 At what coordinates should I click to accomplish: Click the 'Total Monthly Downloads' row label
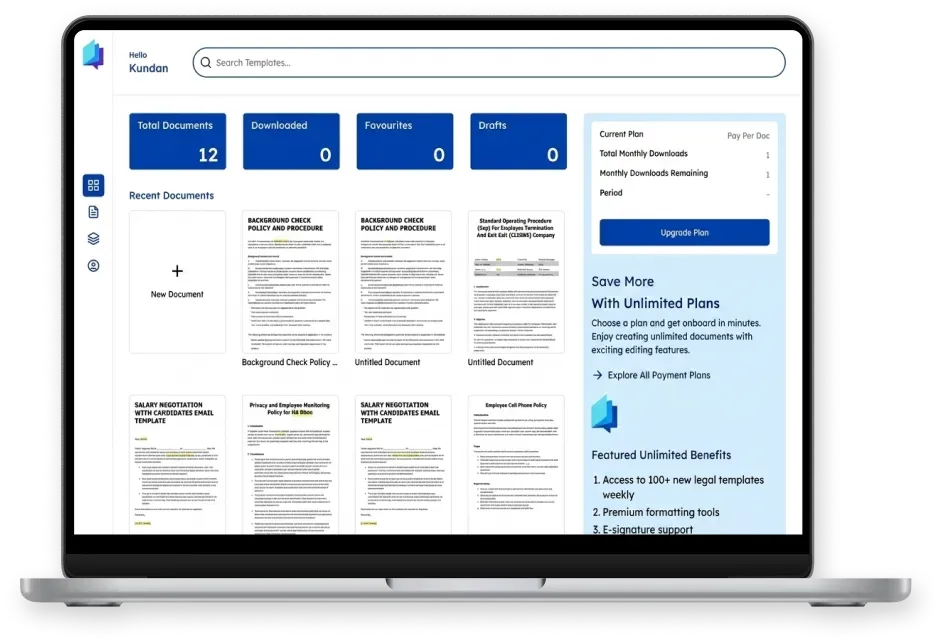click(643, 153)
